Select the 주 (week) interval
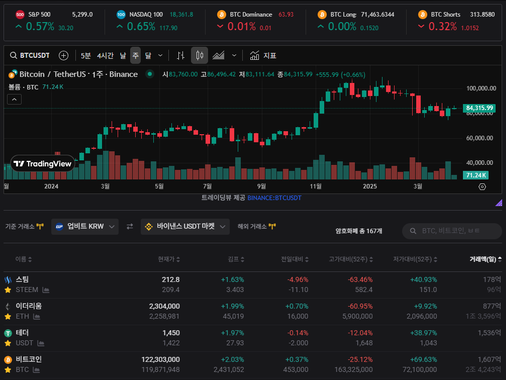 click(135, 55)
